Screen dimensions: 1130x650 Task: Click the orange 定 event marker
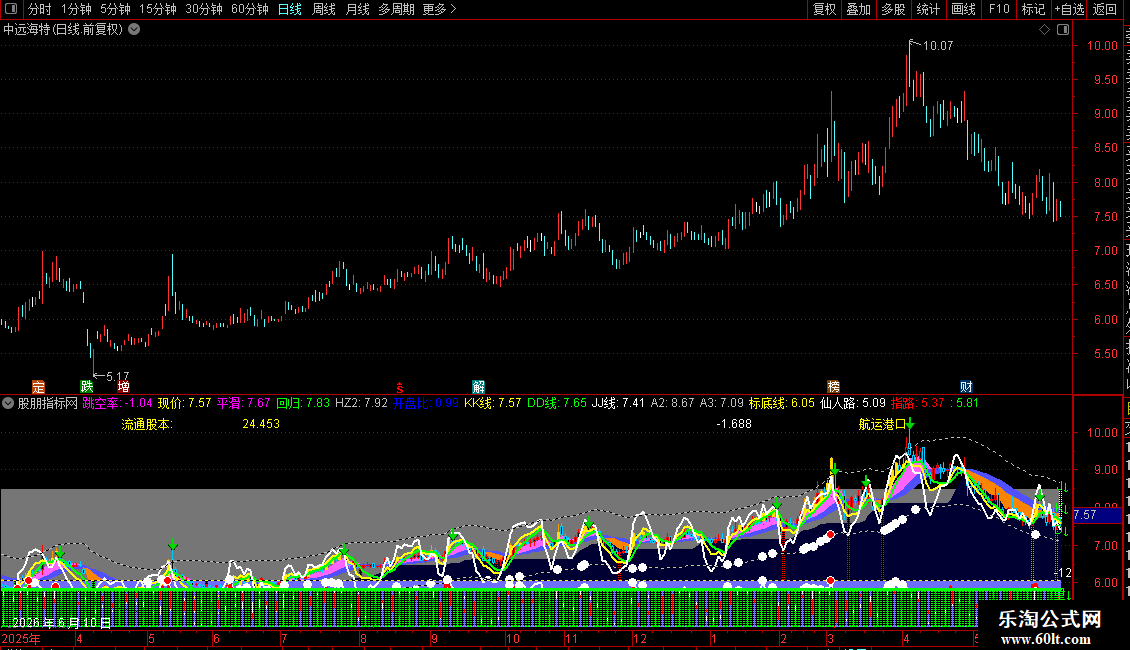click(38, 387)
